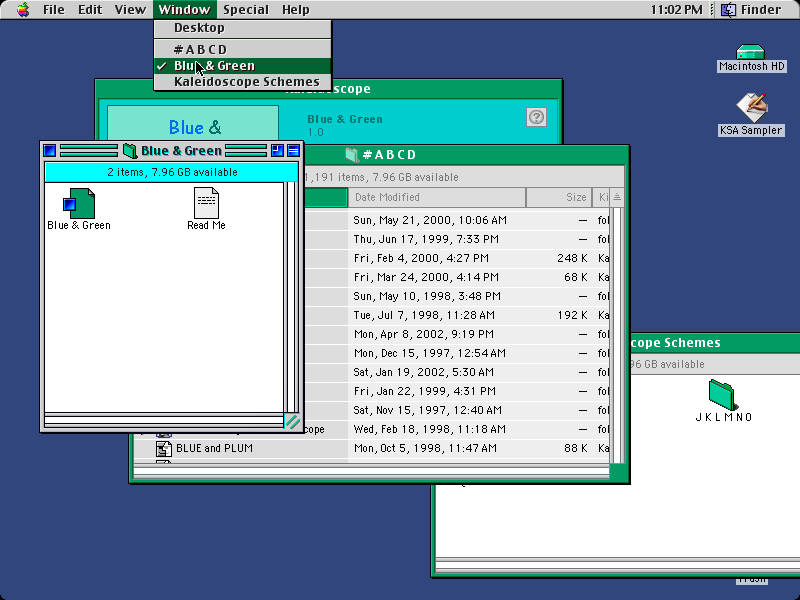Open the Special menu
This screenshot has width=800, height=600.
point(246,10)
